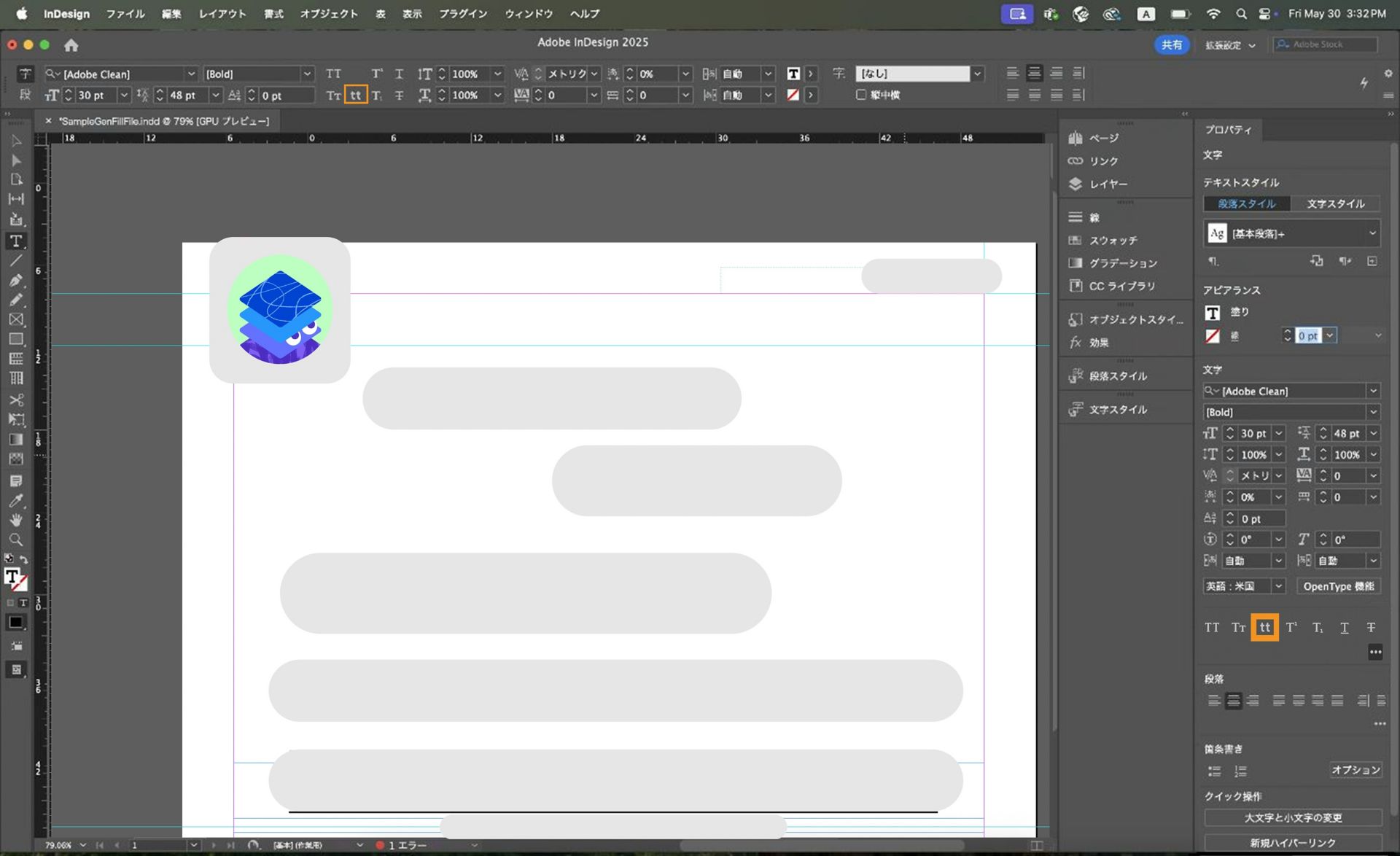The height and width of the screenshot is (856, 1400).
Task: Select the Scissors tool
Action: pos(16,400)
